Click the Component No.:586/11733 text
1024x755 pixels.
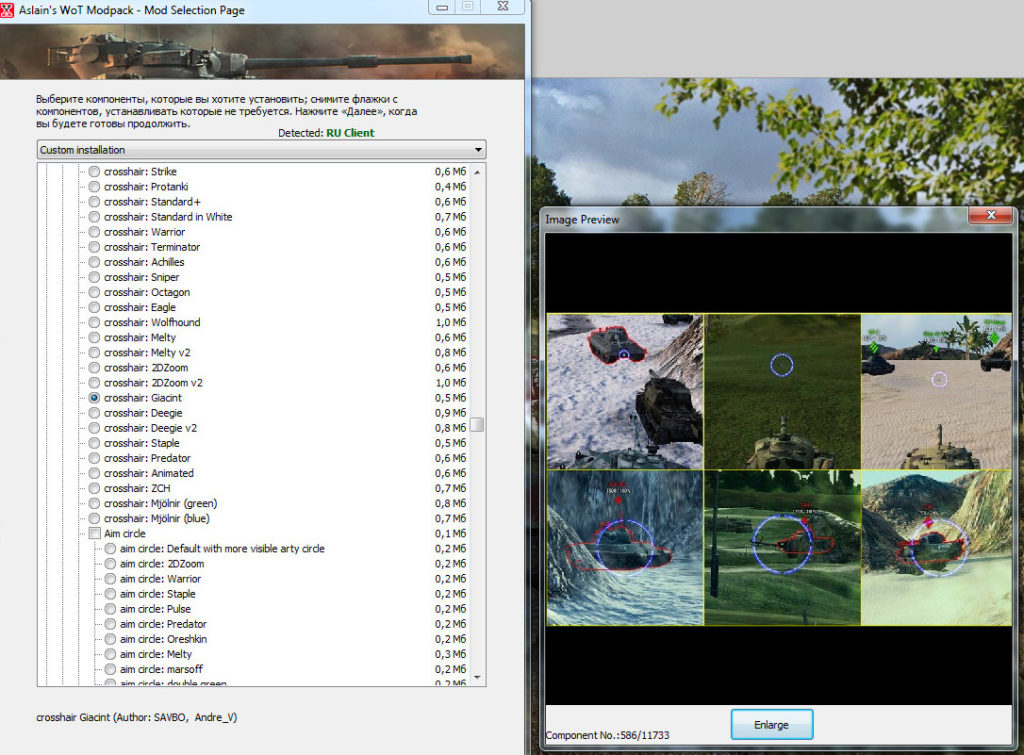pos(607,735)
